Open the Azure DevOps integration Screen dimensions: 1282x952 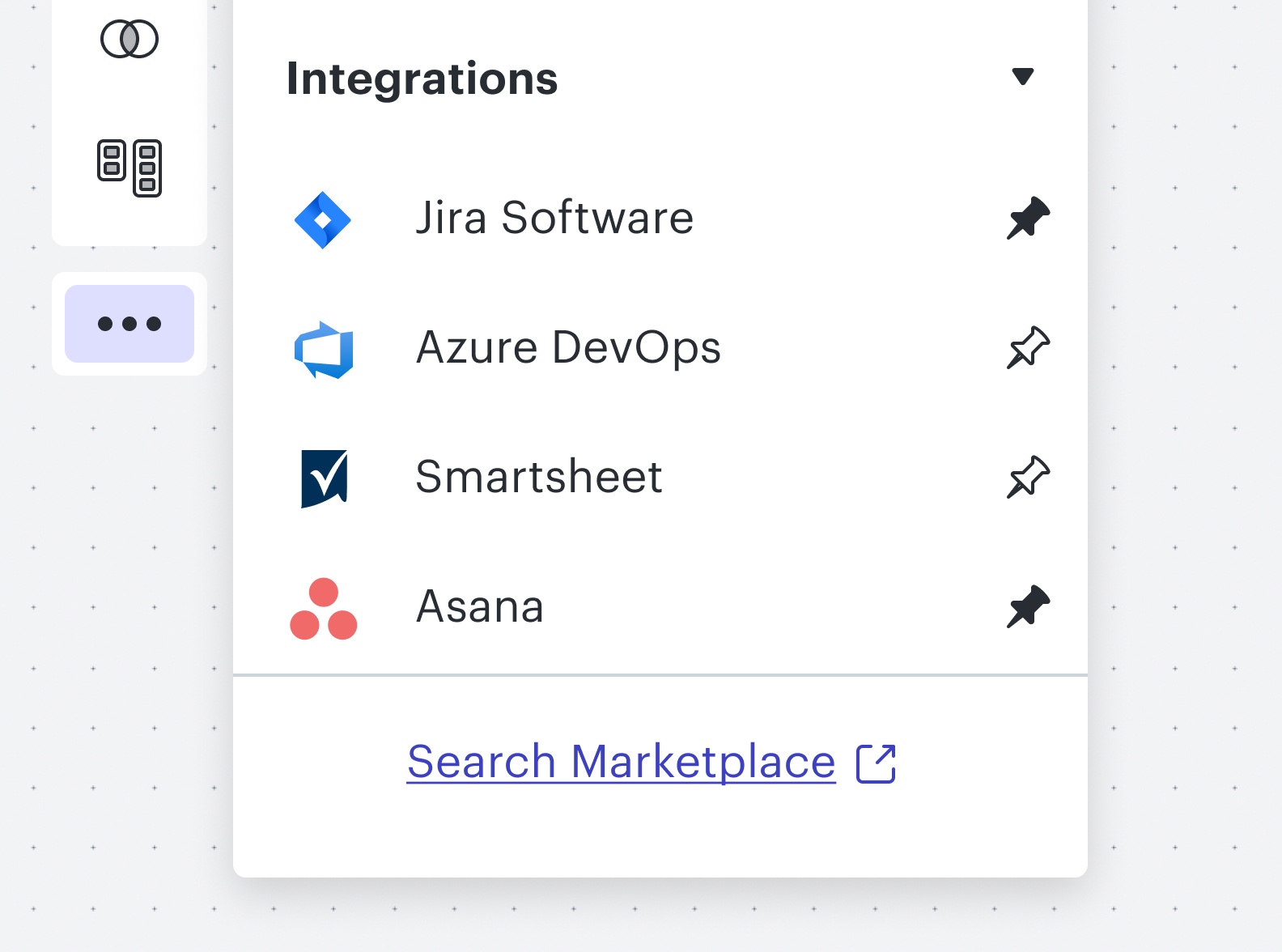tap(568, 348)
